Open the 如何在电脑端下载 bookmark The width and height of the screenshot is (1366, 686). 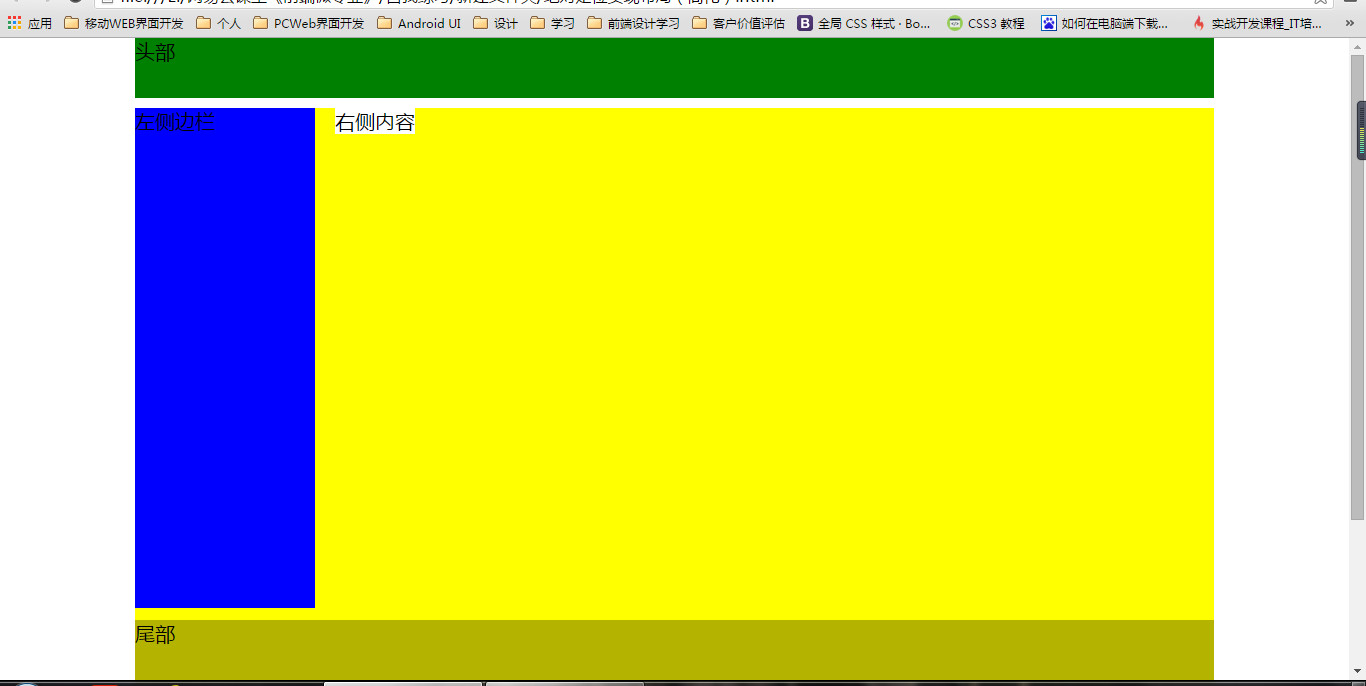click(x=1105, y=23)
